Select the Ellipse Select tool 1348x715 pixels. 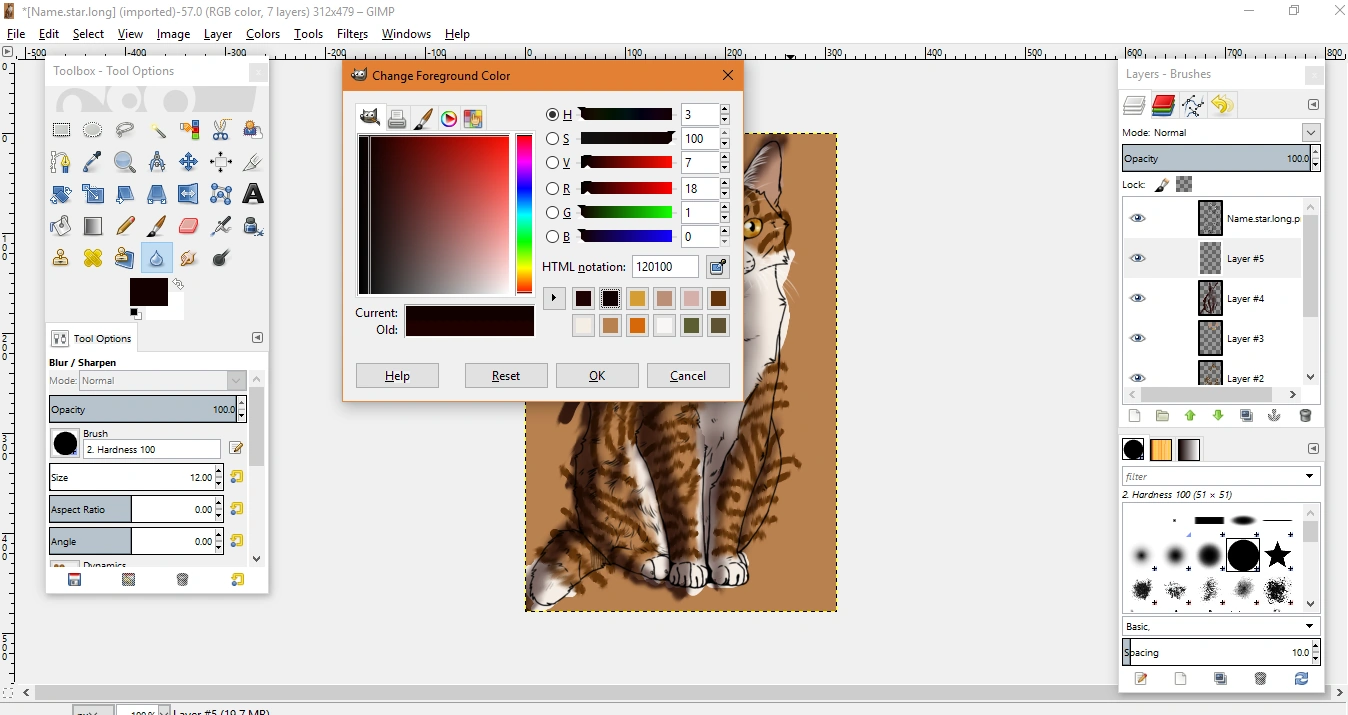pyautogui.click(x=93, y=130)
